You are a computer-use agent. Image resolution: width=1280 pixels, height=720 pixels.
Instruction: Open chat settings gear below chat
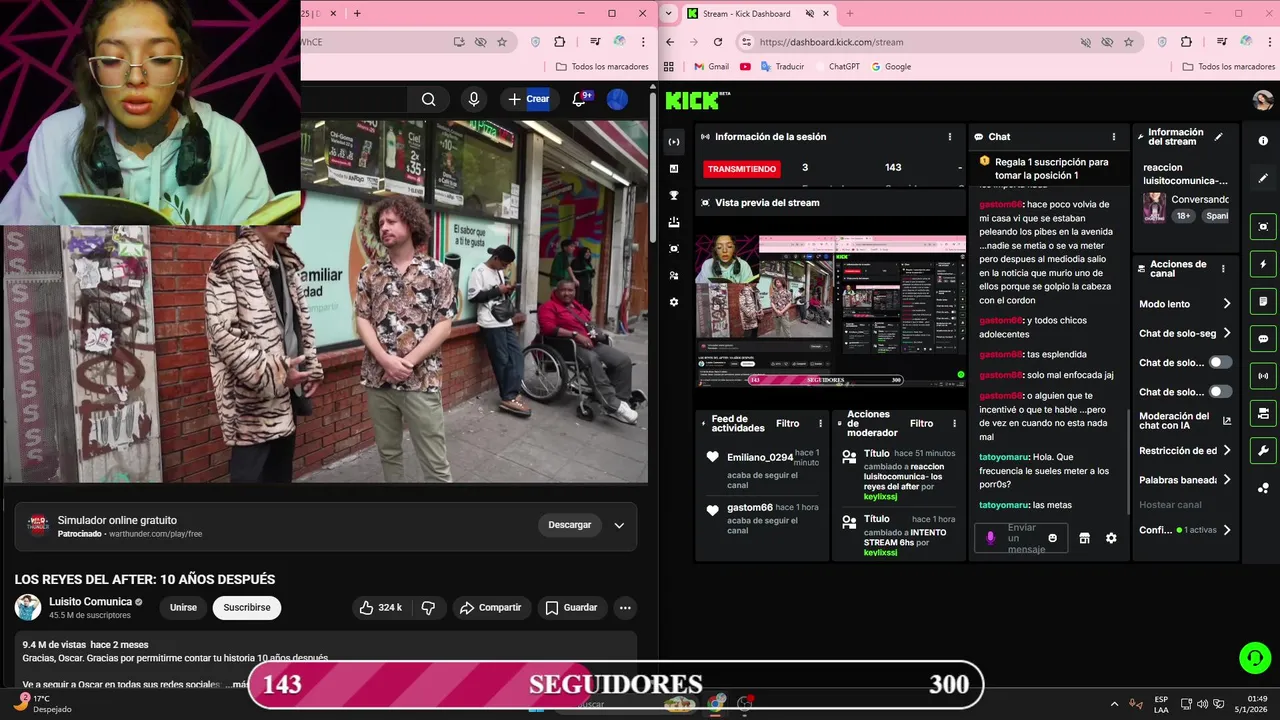pos(1111,538)
